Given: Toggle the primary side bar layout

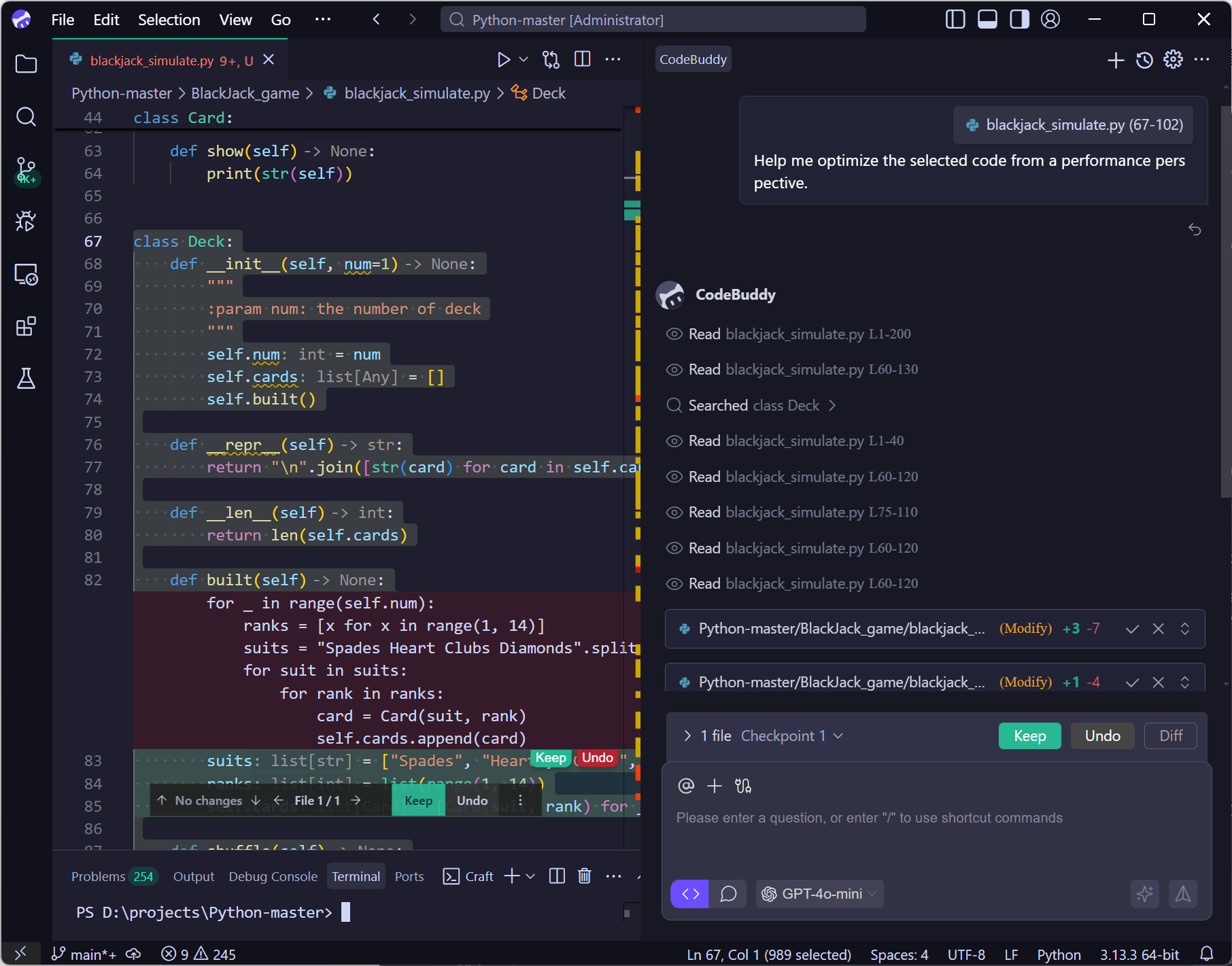Looking at the screenshot, I should pos(955,20).
